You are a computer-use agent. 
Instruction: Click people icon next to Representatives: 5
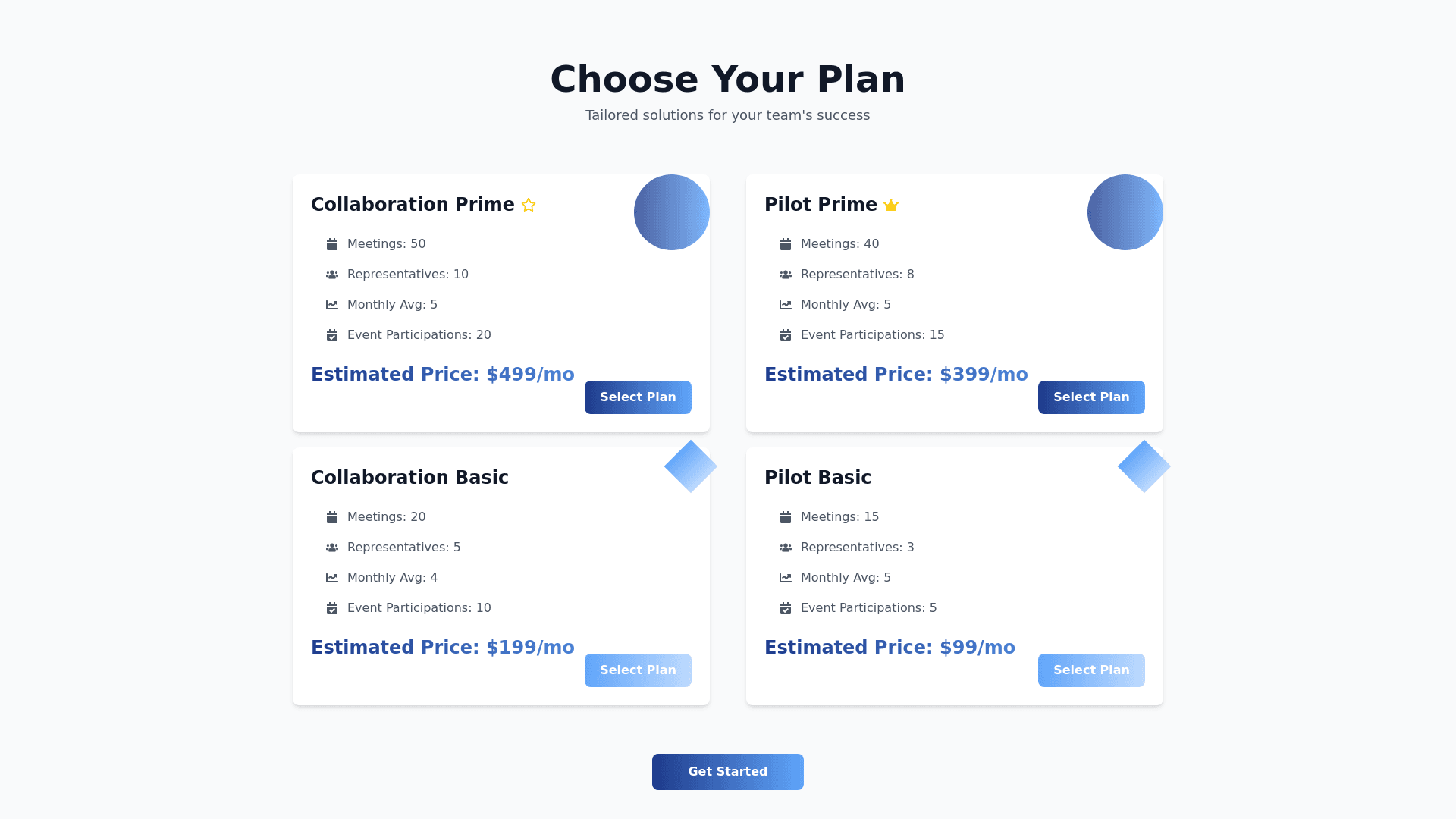(332, 548)
